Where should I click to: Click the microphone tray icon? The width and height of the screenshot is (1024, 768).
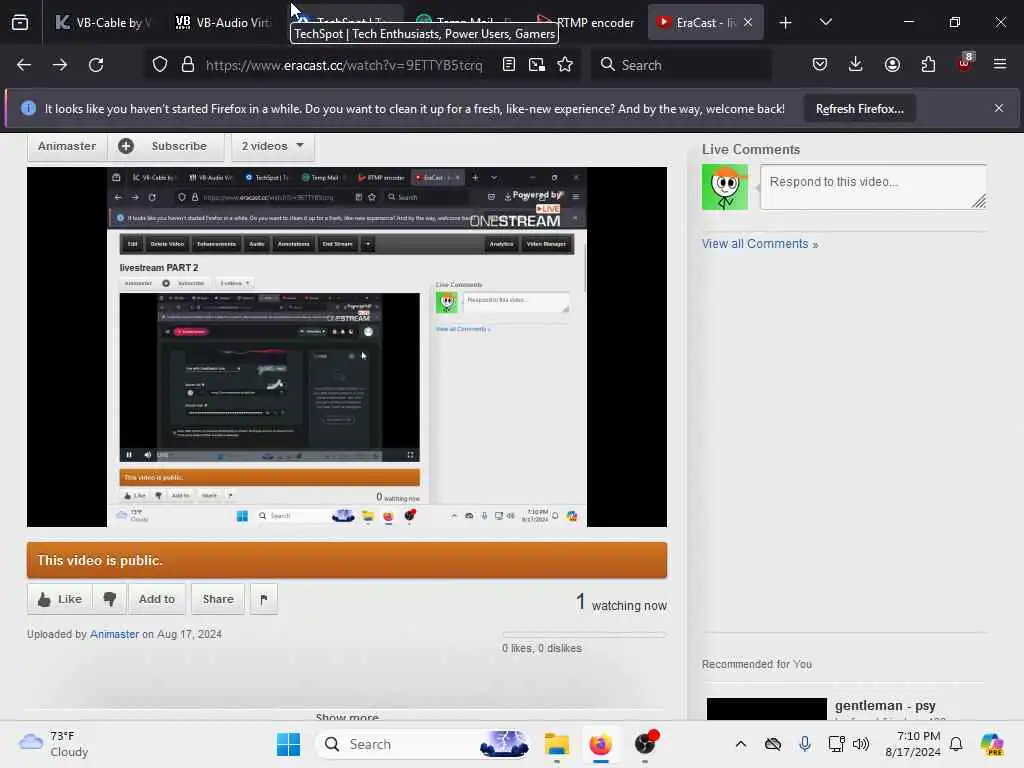click(x=805, y=744)
